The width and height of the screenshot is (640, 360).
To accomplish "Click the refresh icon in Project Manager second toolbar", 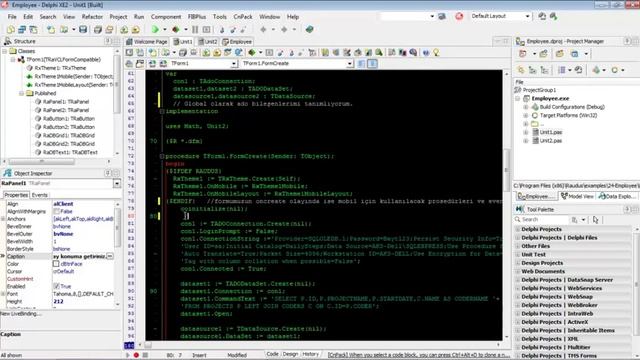I will pos(578,70).
